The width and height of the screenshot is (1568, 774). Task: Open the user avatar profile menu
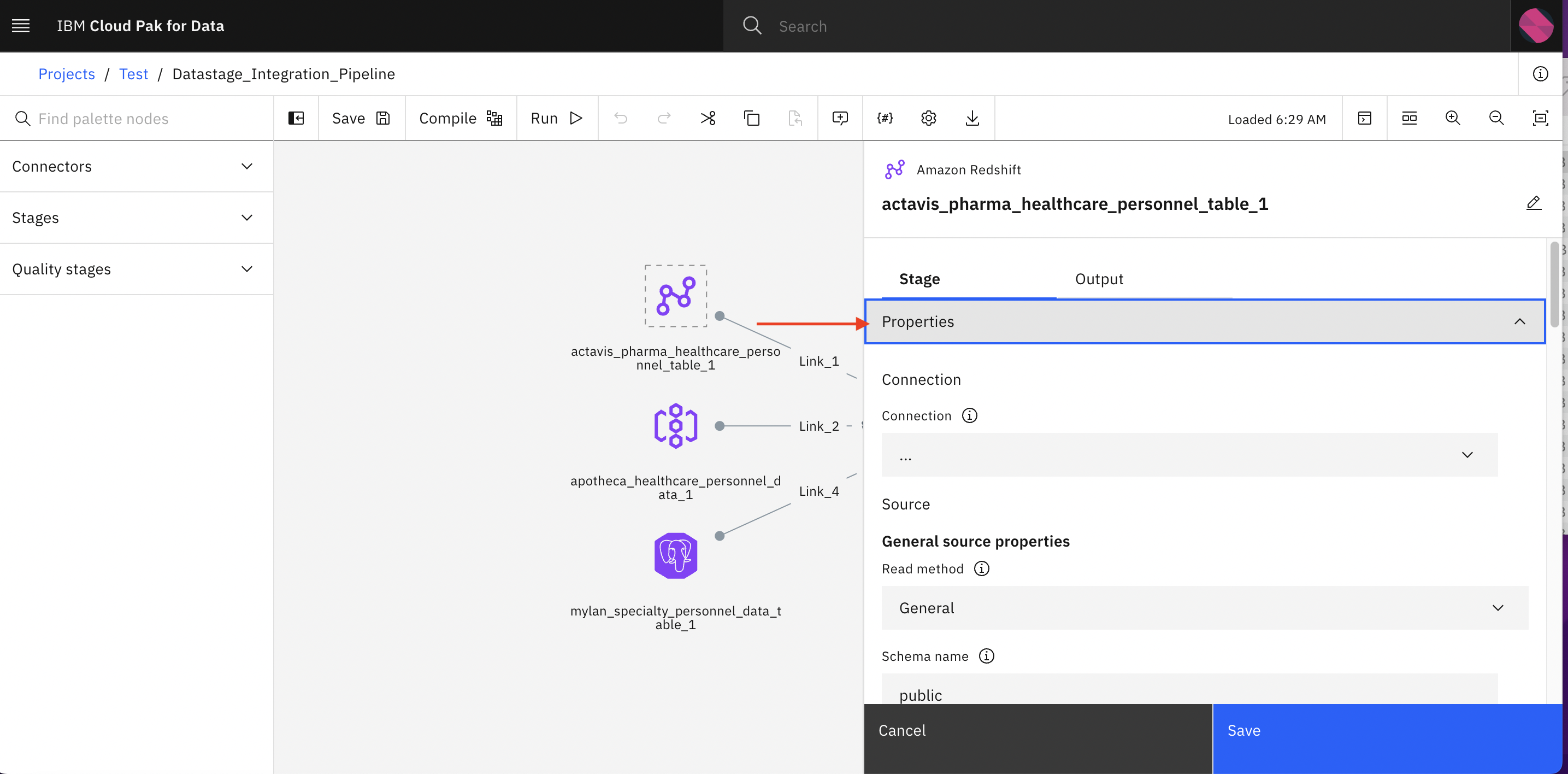click(1536, 26)
